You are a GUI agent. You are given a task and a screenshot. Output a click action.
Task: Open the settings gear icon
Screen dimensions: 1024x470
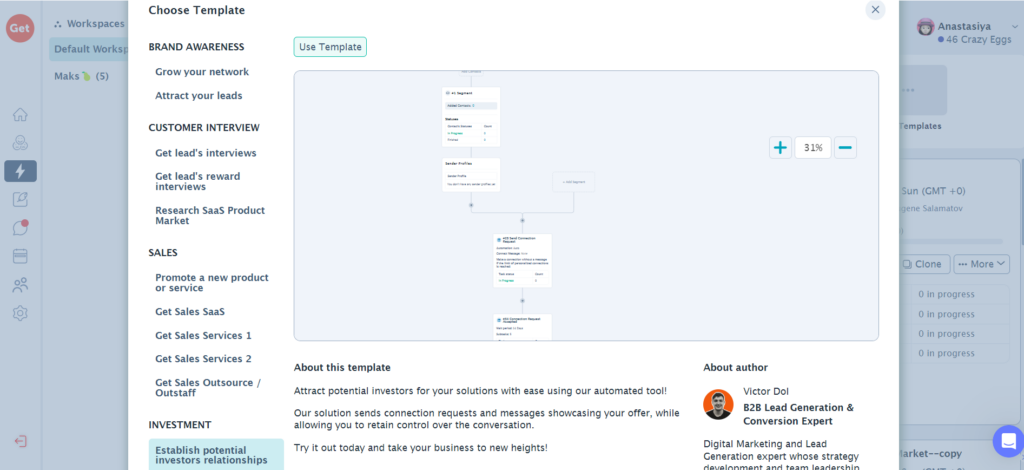click(x=20, y=313)
